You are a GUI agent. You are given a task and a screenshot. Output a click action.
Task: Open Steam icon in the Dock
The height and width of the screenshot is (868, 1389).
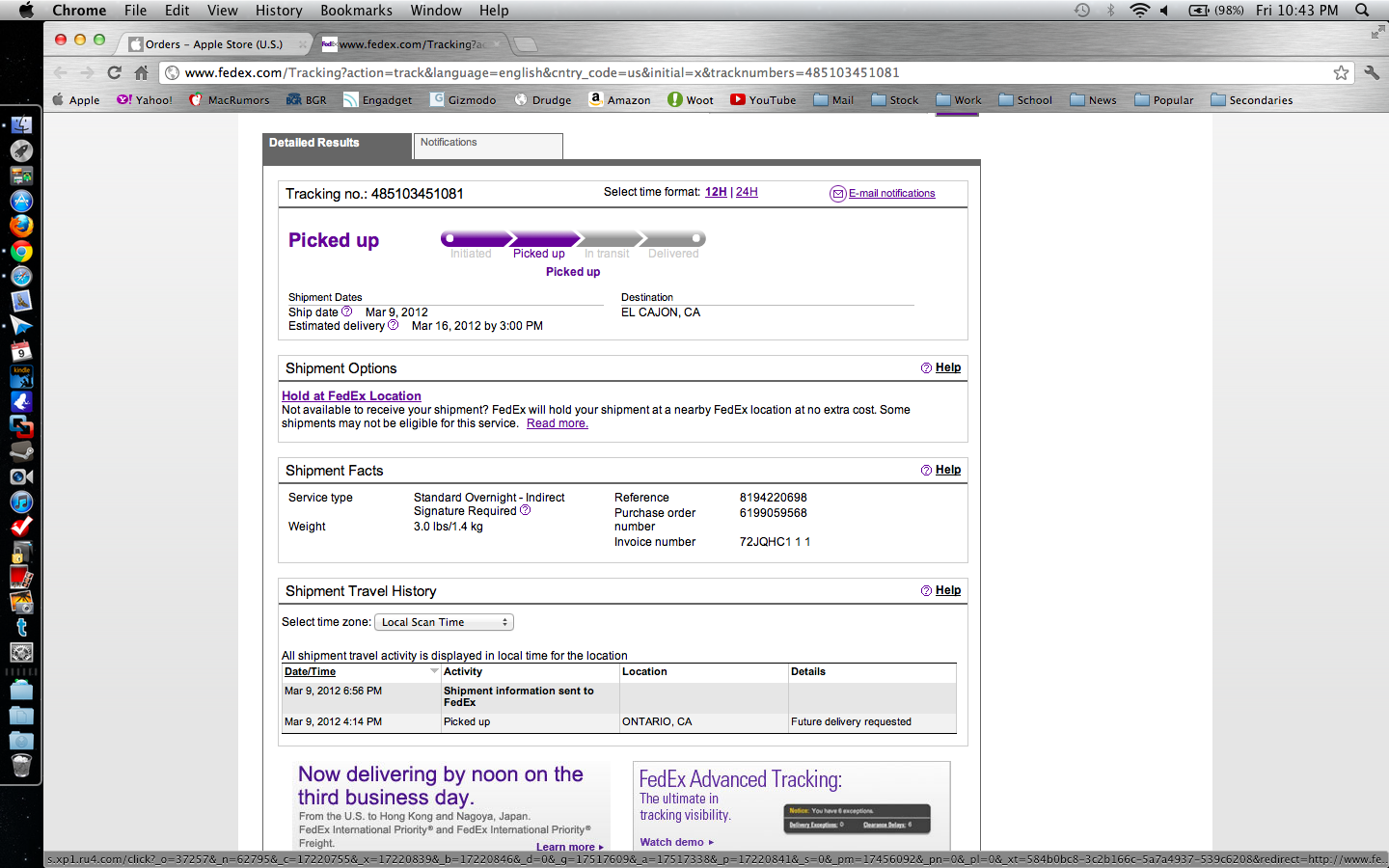(21, 452)
